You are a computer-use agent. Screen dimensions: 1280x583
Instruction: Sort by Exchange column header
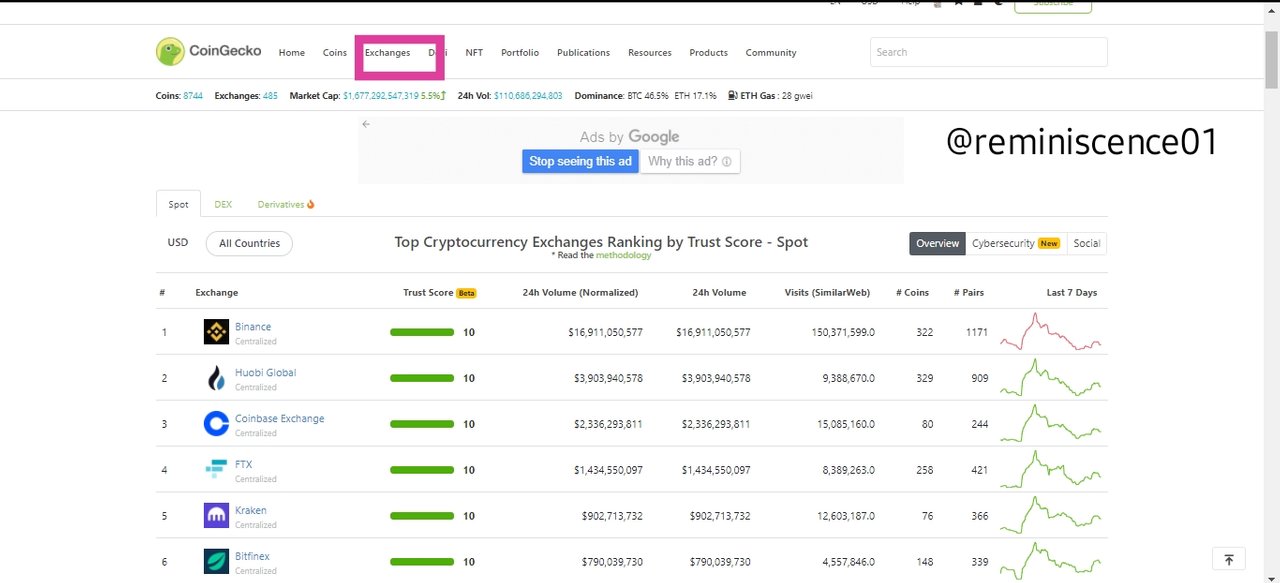pos(217,293)
